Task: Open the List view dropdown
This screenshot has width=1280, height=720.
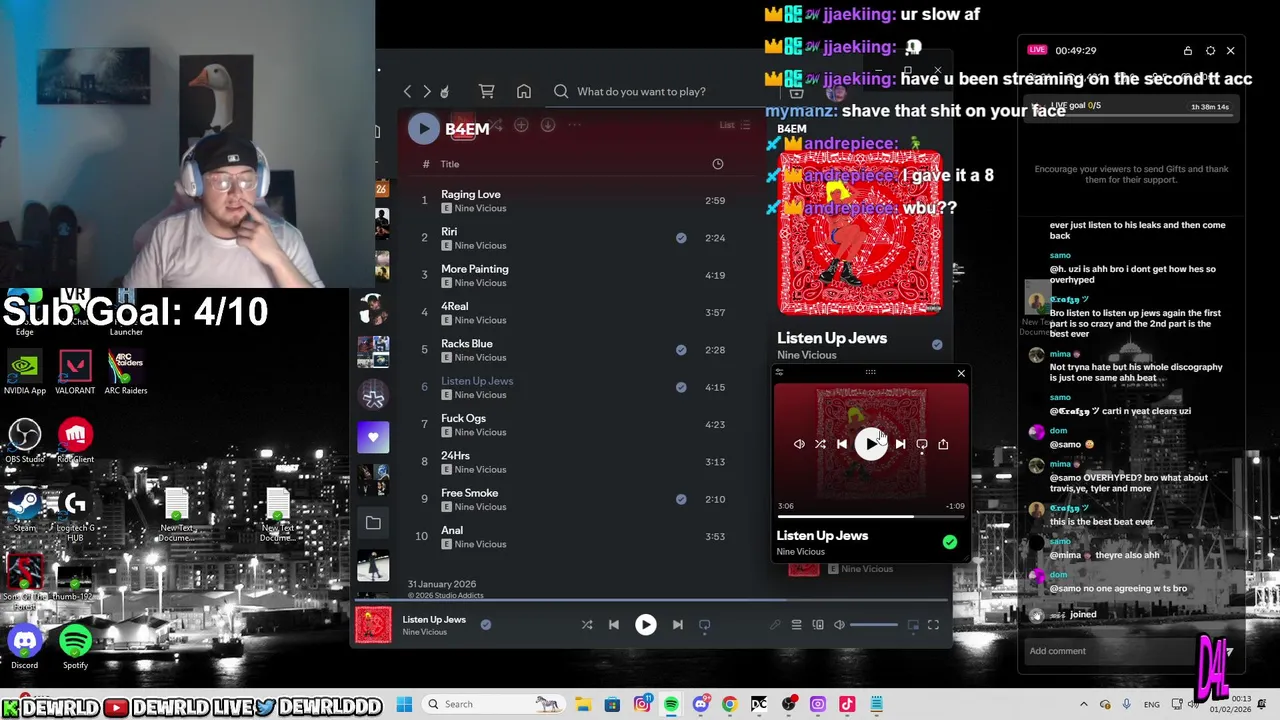Action: point(735,125)
